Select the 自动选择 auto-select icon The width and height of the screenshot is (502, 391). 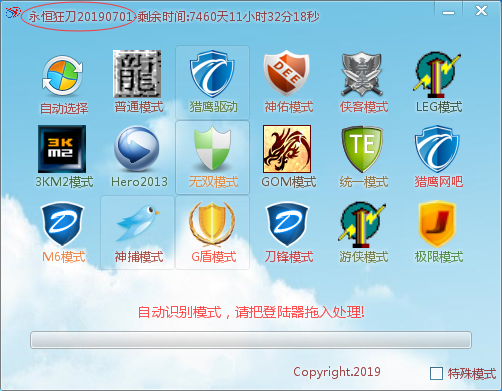point(62,76)
